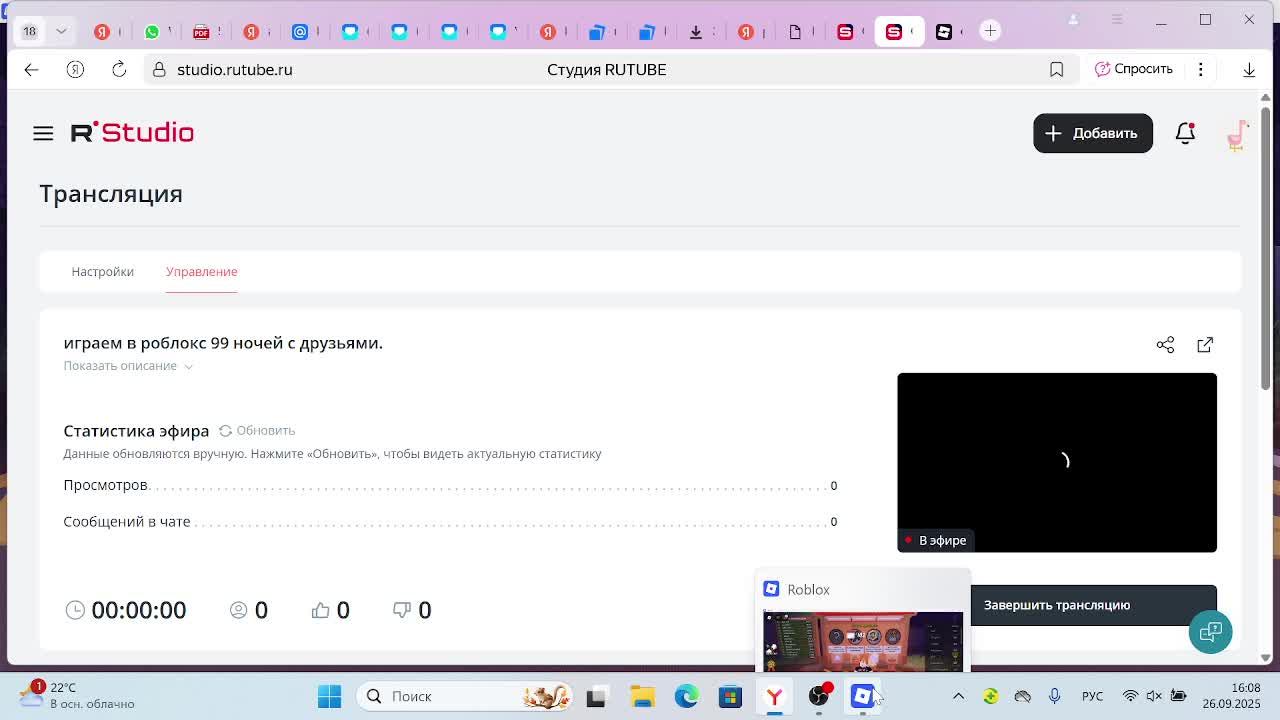1280x720 pixels.
Task: Click the stream title играем в роблокс
Action: click(x=223, y=343)
